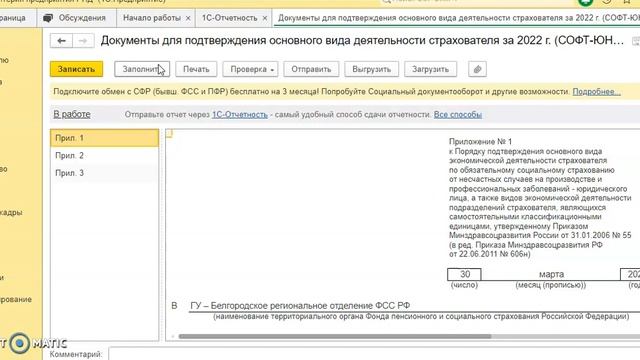
Task: Select Прил. 2 in the list
Action: (x=104, y=156)
